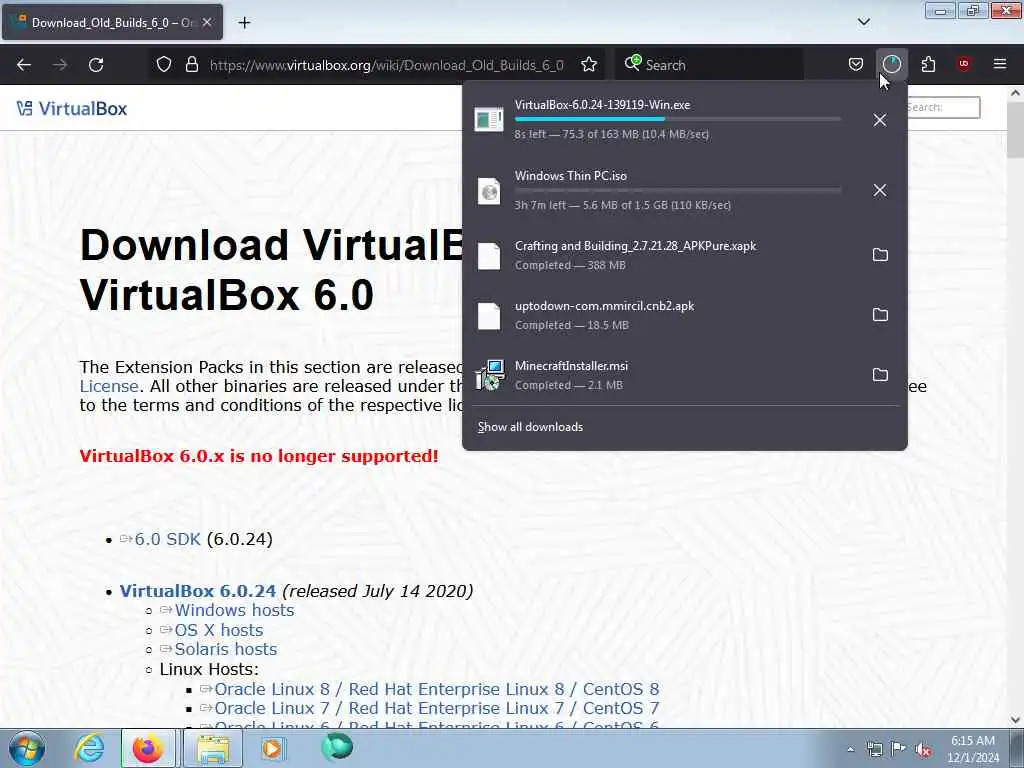Viewport: 1024px width, 768px height.
Task: Go back to the previous page
Action: coord(24,65)
